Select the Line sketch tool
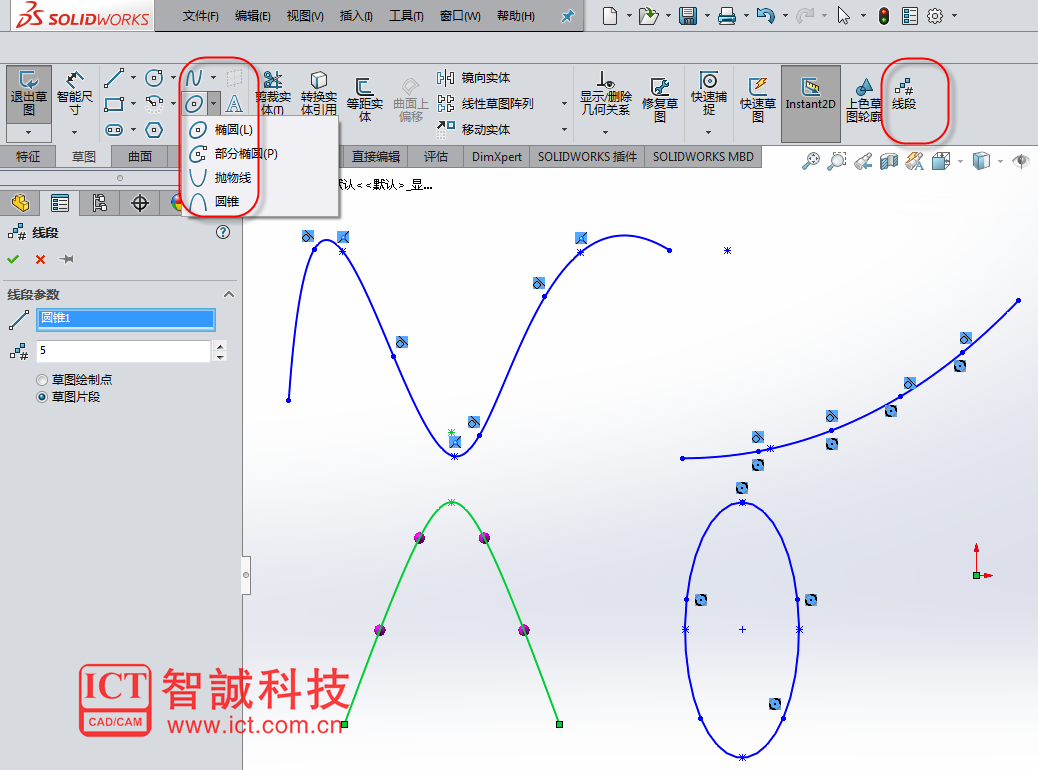The image size is (1038, 770). pyautogui.click(x=114, y=78)
